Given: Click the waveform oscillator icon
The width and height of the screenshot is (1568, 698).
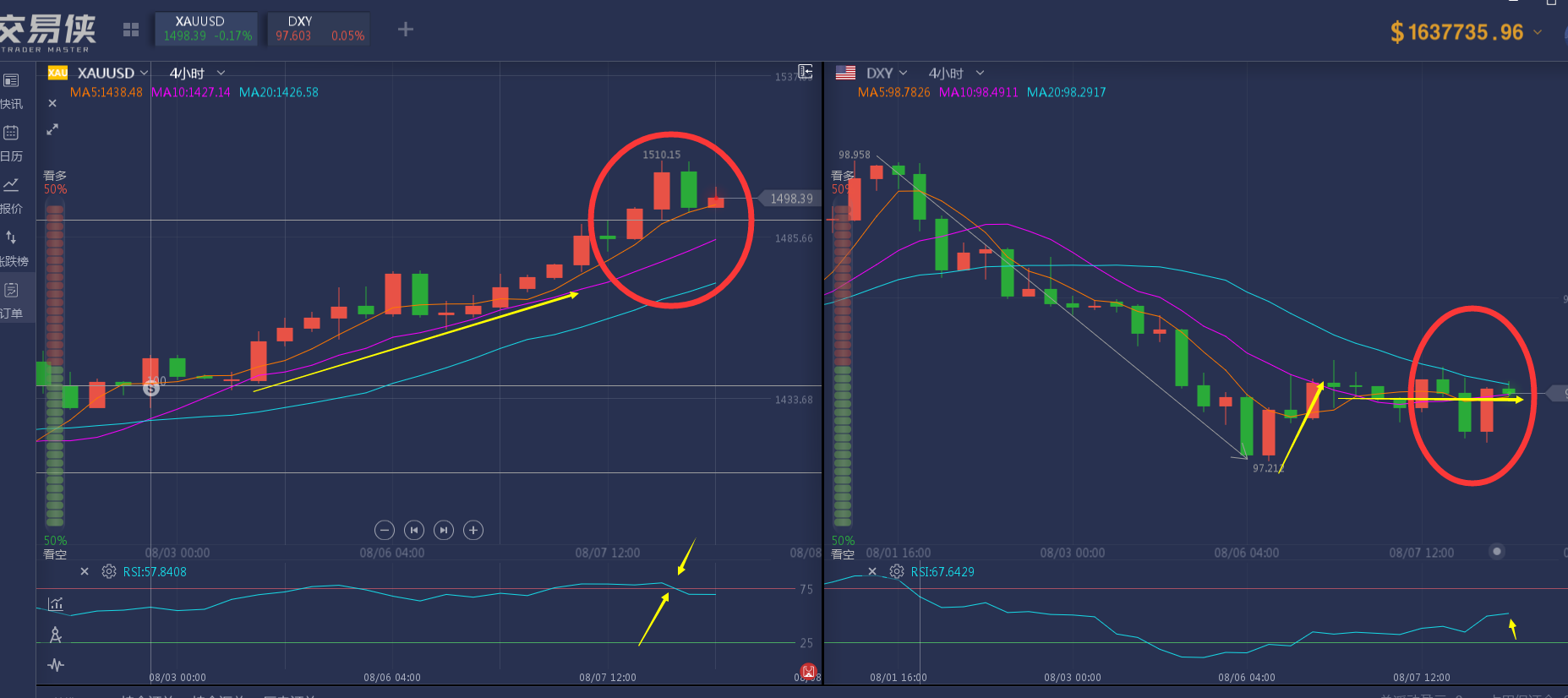Looking at the screenshot, I should point(56,665).
